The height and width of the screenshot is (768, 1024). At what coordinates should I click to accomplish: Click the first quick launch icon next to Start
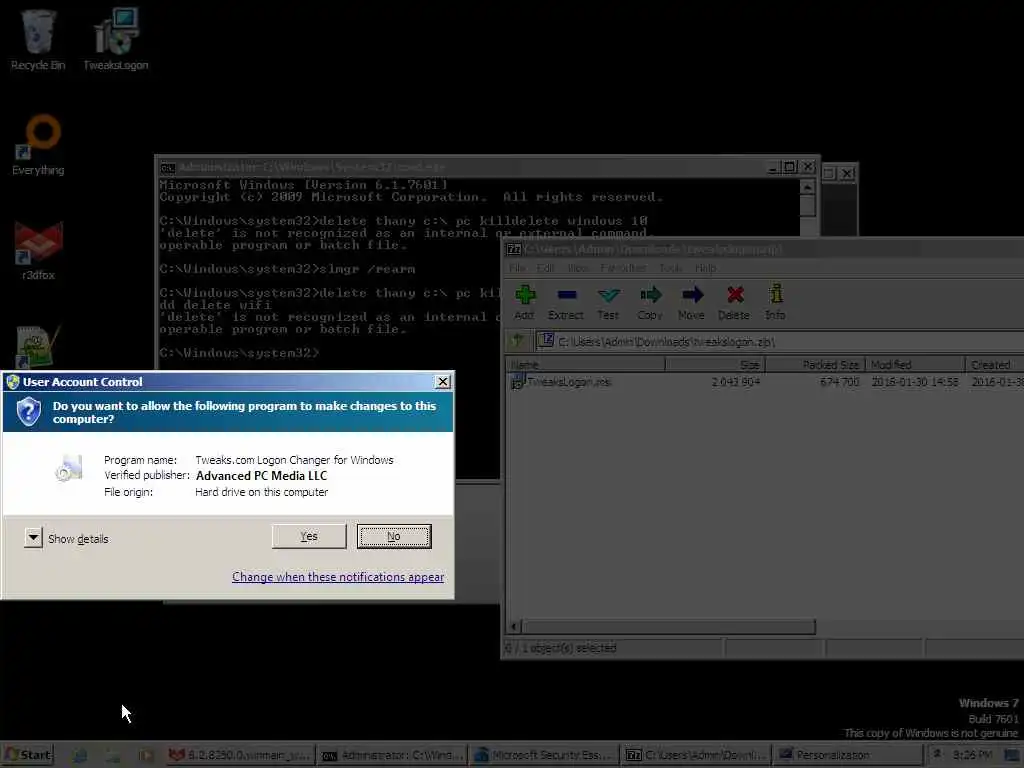pos(80,756)
